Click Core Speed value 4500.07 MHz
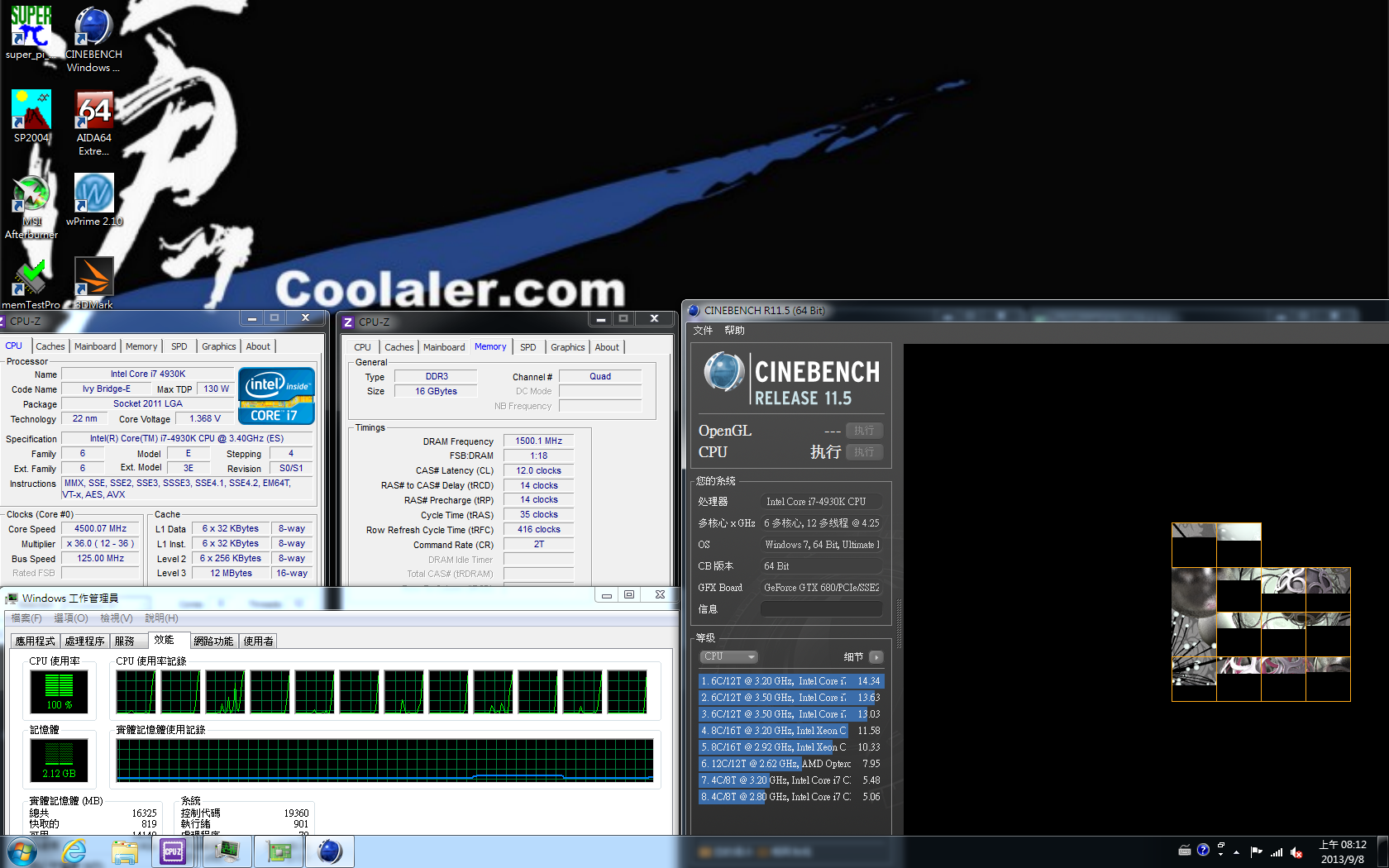1389x868 pixels. click(x=101, y=529)
